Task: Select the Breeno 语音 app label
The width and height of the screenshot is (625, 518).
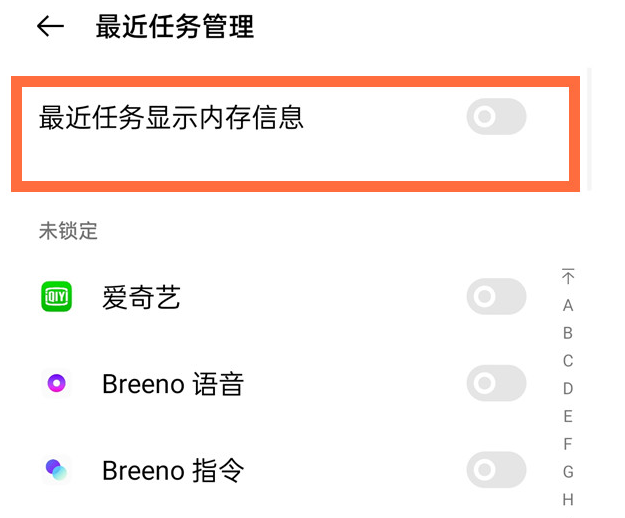Action: [173, 384]
